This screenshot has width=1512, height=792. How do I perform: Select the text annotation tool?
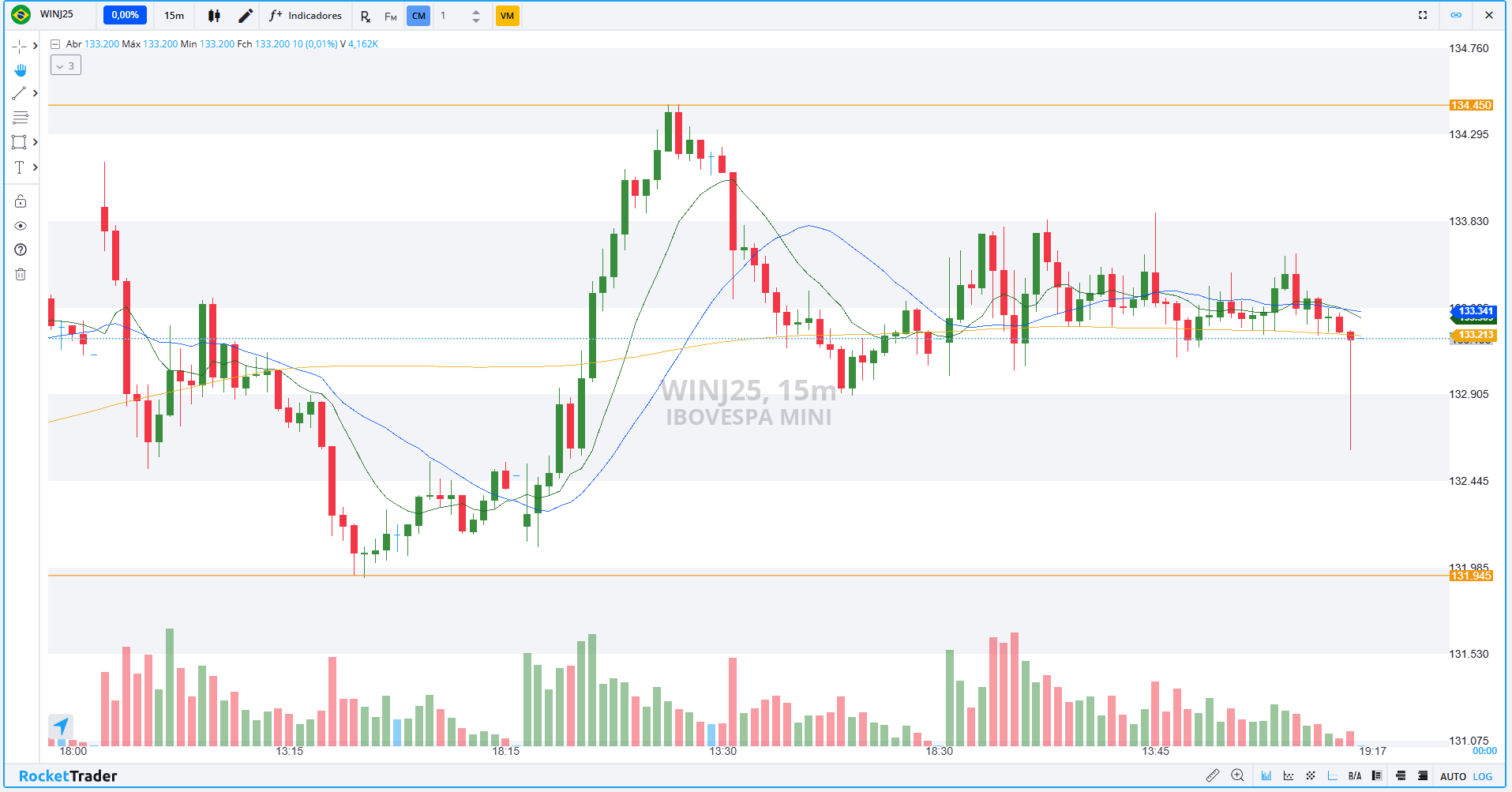pos(20,167)
